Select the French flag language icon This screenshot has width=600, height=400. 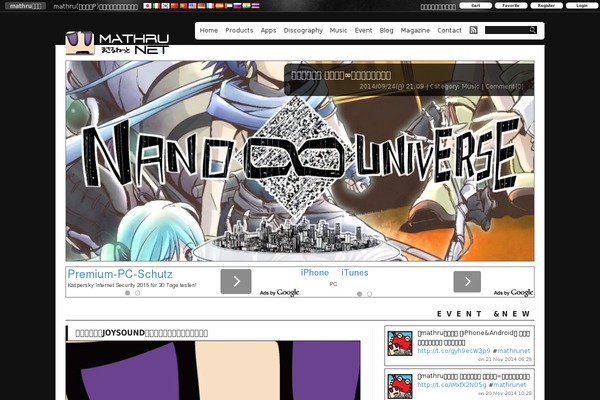[210, 6]
